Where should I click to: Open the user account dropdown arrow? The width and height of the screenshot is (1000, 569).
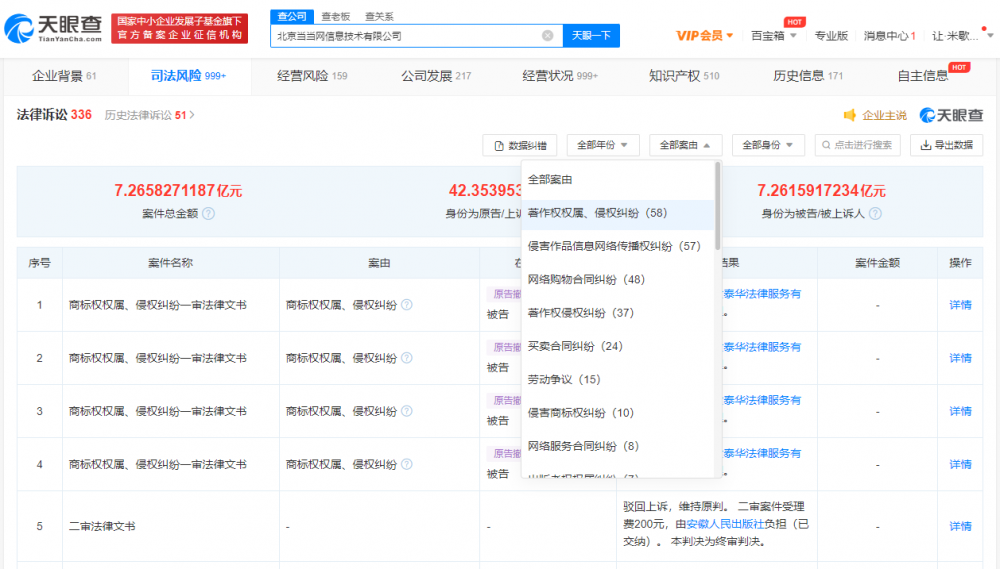pos(990,36)
